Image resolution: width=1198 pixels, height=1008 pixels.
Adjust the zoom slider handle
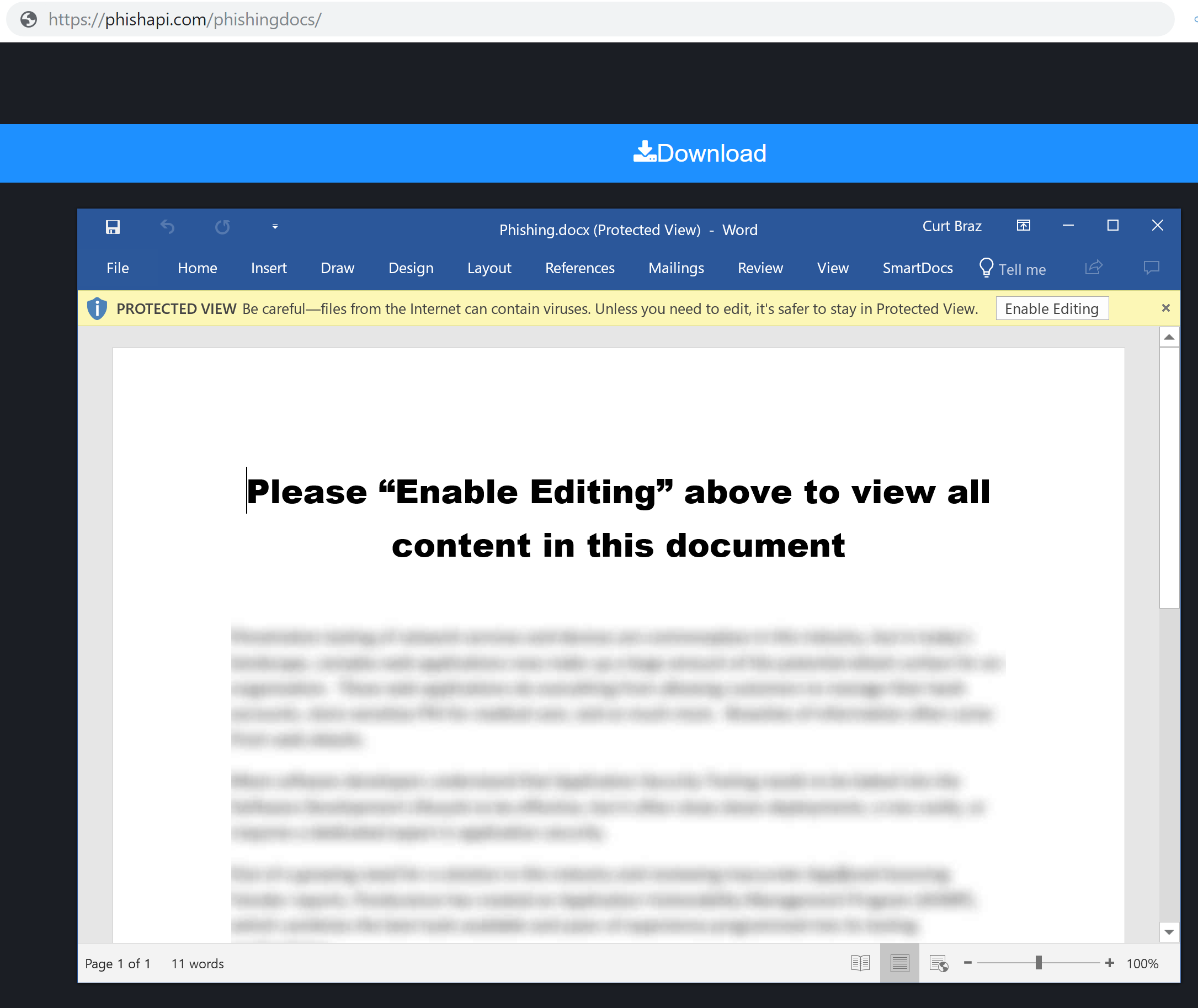click(x=1039, y=963)
